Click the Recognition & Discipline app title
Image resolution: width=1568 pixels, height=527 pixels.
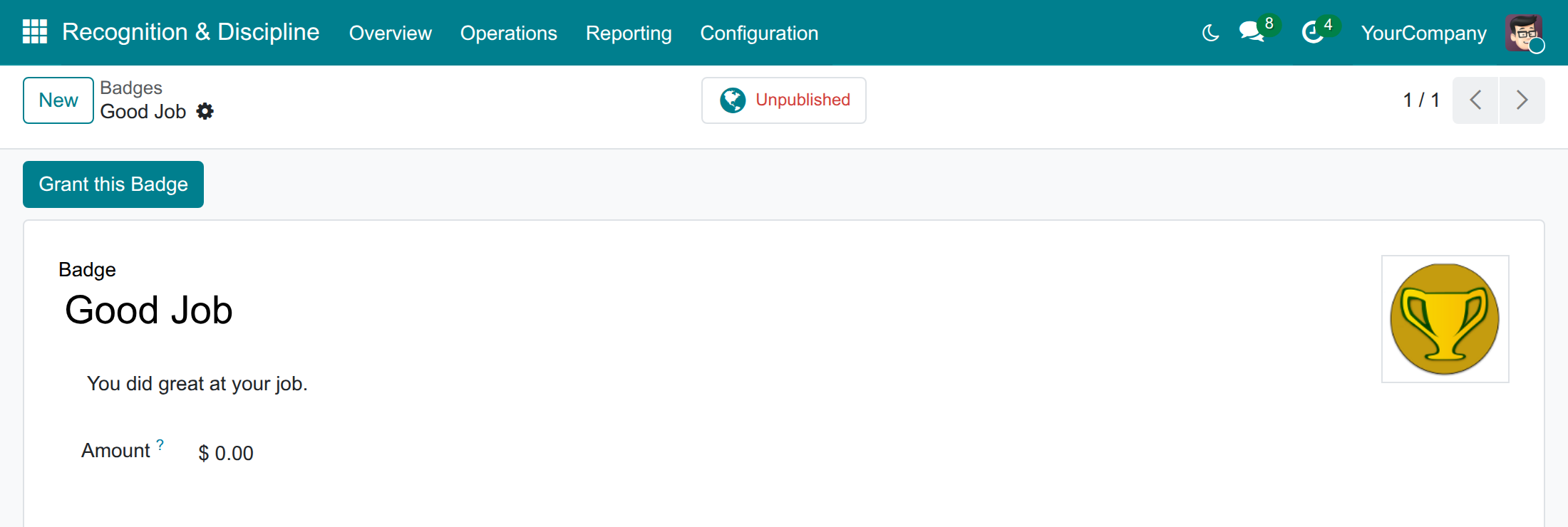coord(190,32)
